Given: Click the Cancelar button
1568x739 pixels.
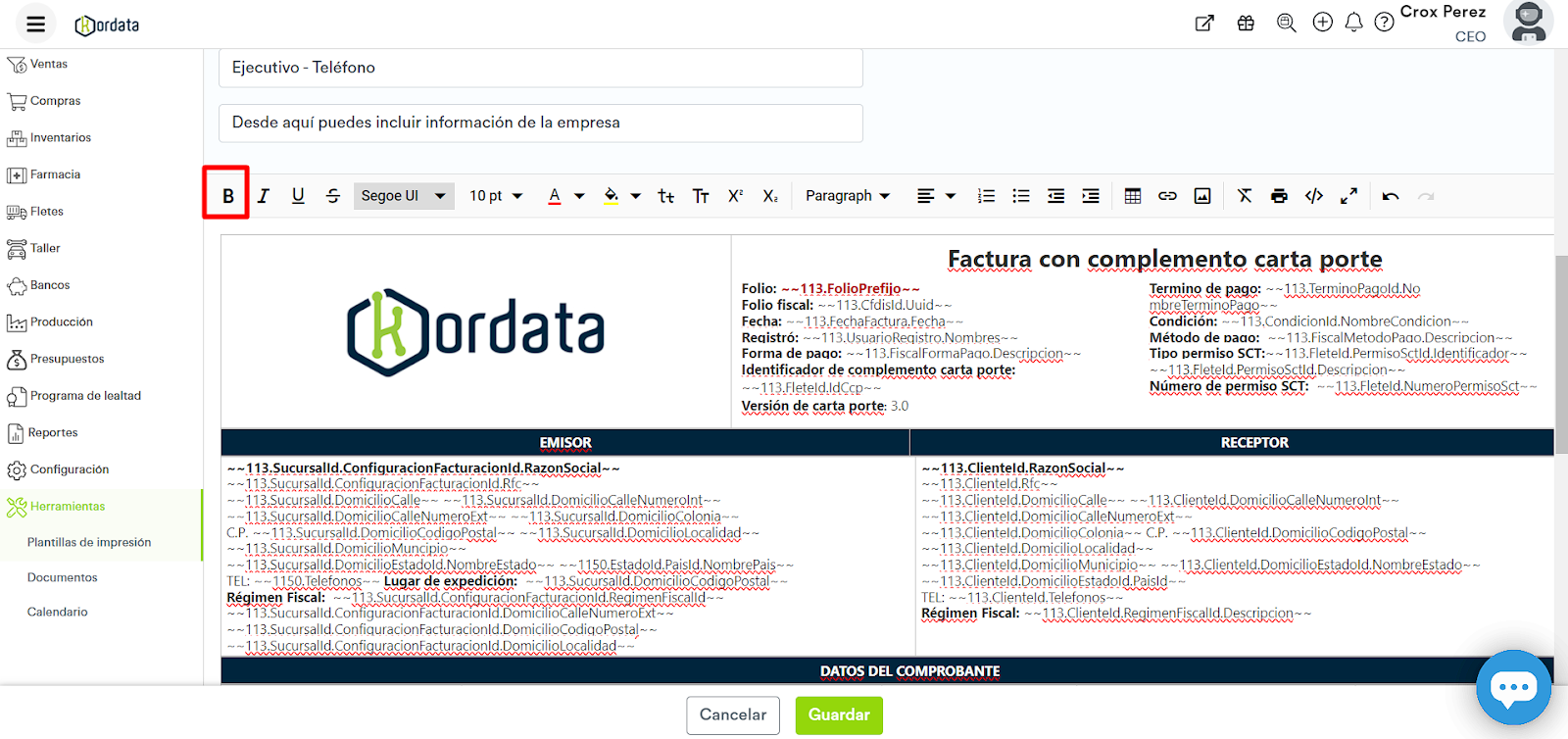Looking at the screenshot, I should coord(733,715).
